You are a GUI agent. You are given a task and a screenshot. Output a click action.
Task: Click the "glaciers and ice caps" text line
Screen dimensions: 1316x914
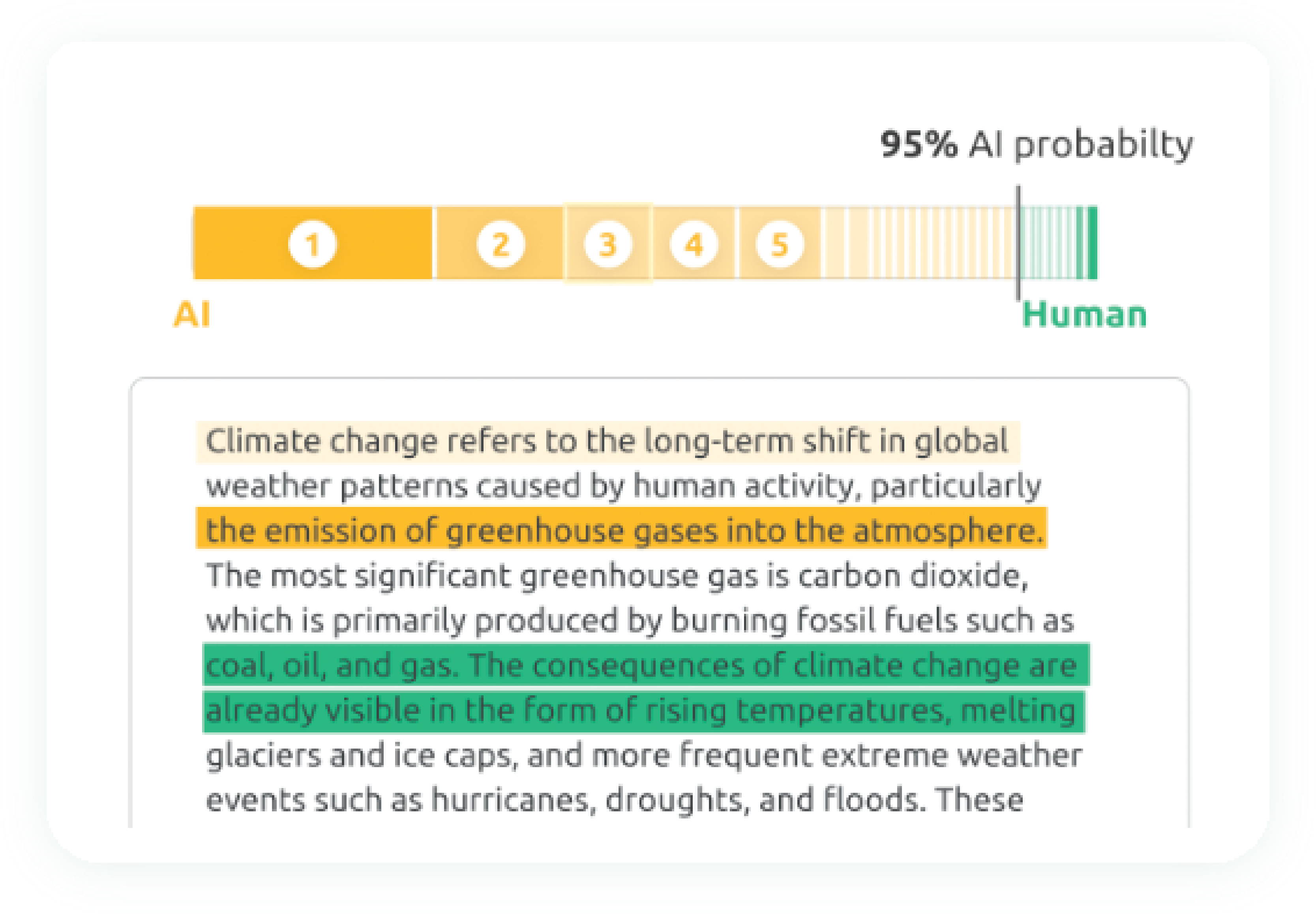pyautogui.click(x=643, y=755)
